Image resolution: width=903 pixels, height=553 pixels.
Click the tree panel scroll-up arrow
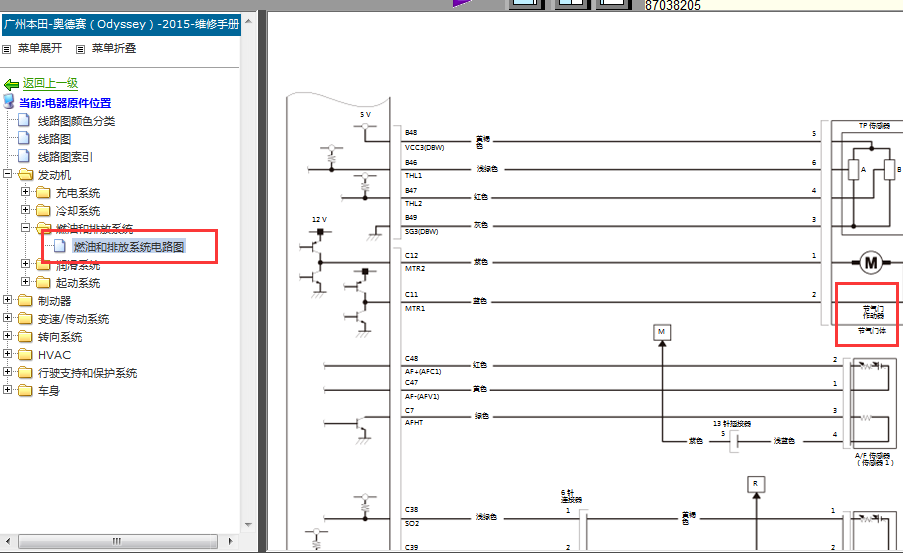click(x=248, y=21)
